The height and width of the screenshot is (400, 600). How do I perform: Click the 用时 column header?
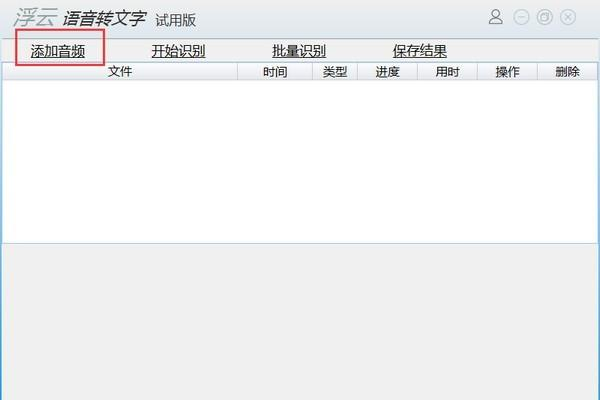point(447,72)
